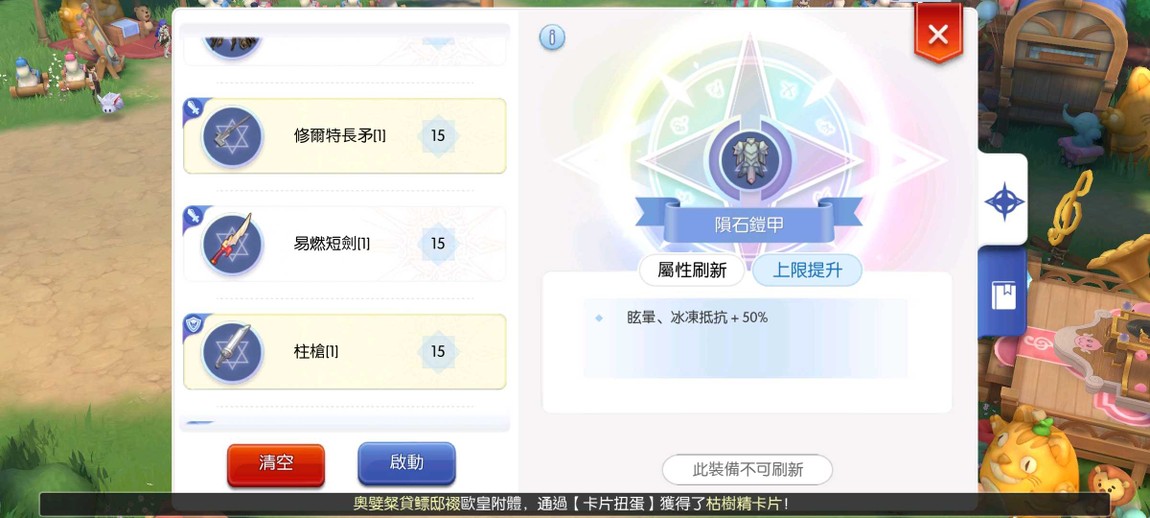Viewport: 1150px width, 518px height.
Task: Click the blue 啟動 button
Action: pos(406,463)
